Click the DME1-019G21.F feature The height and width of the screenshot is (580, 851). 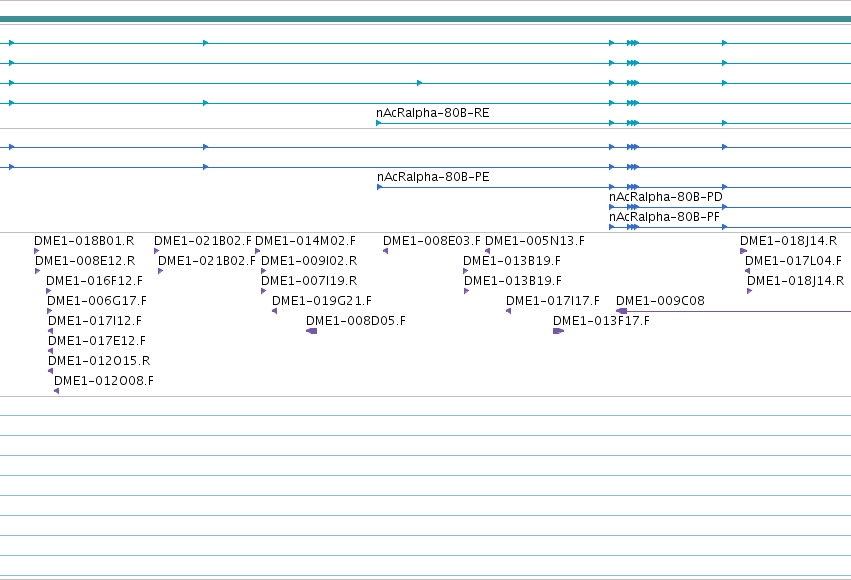click(322, 301)
